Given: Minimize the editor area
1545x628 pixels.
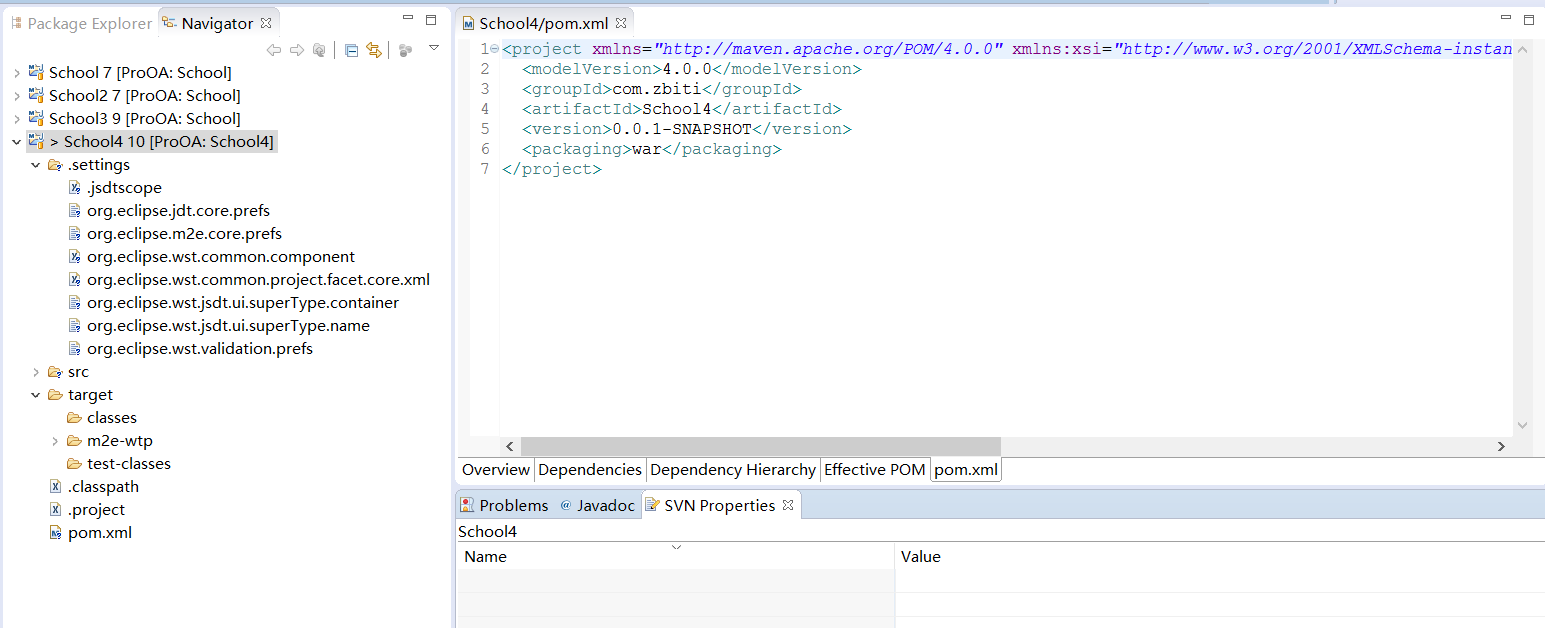Looking at the screenshot, I should (1506, 19).
